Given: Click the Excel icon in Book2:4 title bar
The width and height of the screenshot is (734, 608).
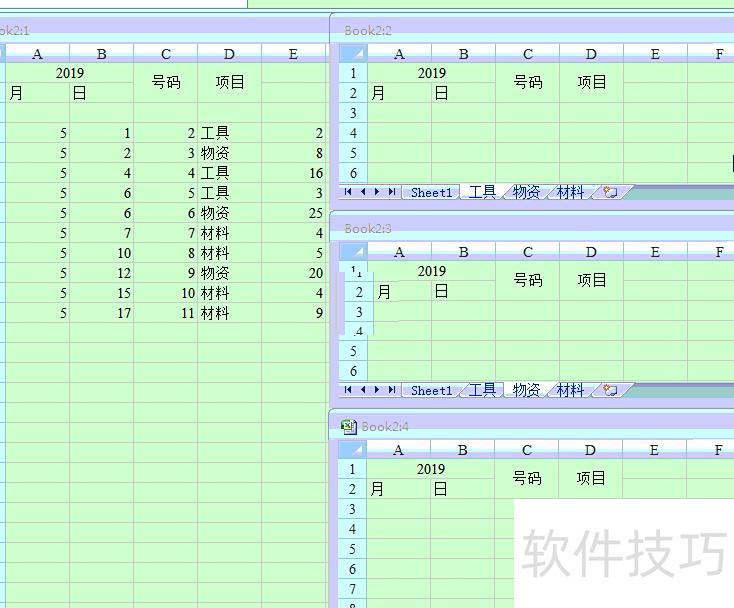Looking at the screenshot, I should [348, 426].
